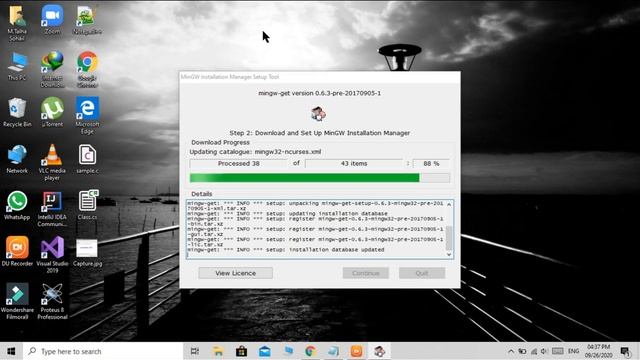Open the taskbar clock and date
The width and height of the screenshot is (640, 360).
point(598,351)
